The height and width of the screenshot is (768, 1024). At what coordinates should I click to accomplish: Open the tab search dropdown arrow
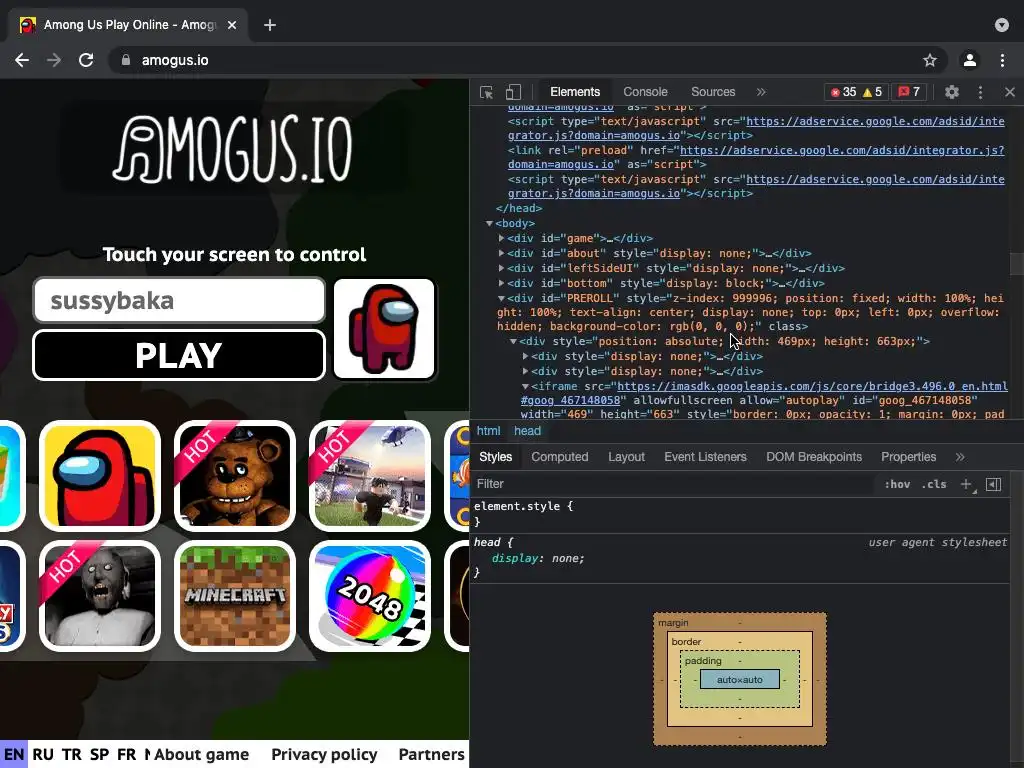pos(1002,25)
